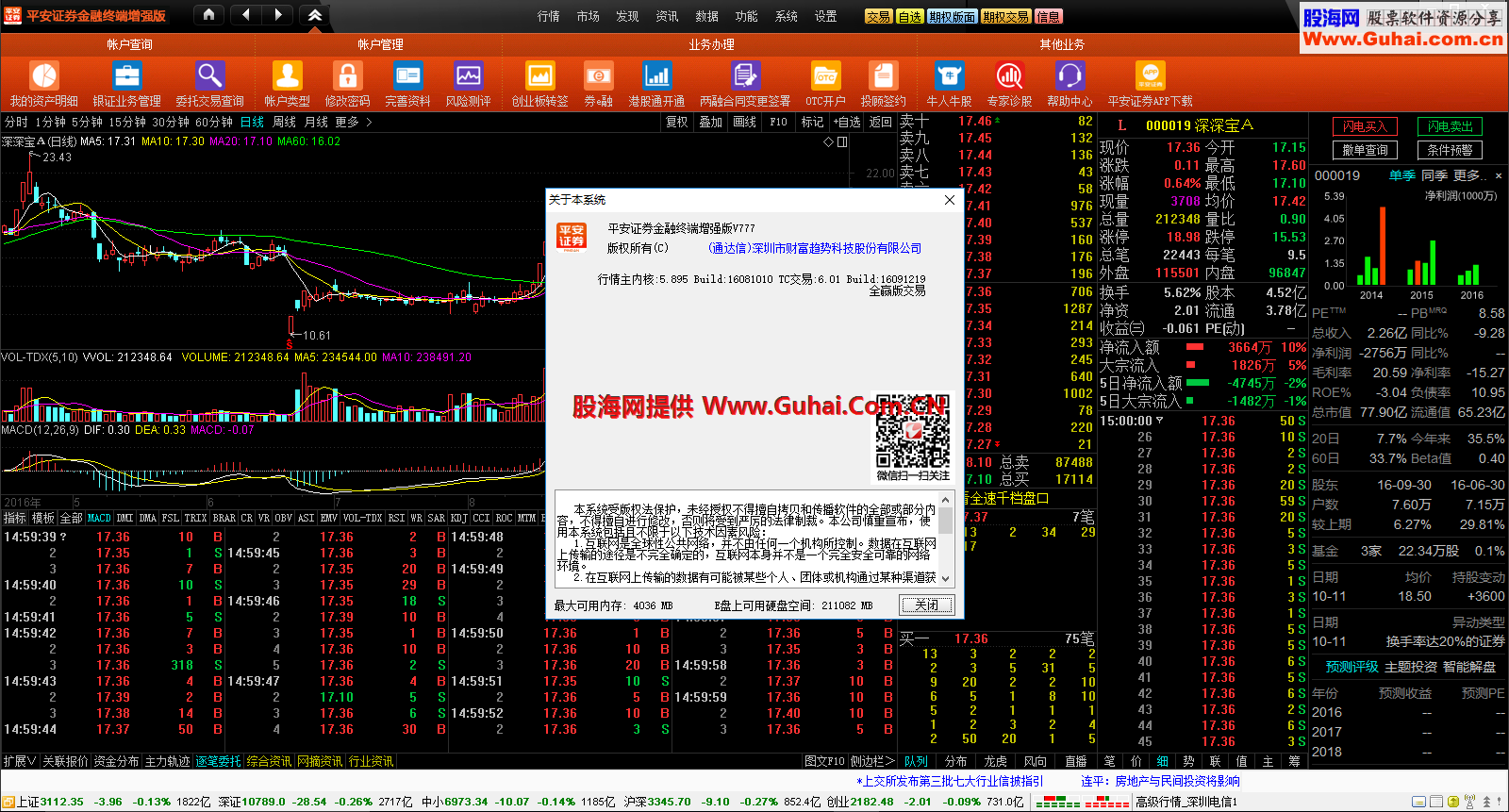The height and width of the screenshot is (812, 1509).
Task: Open the 设置 menu
Action: point(825,16)
